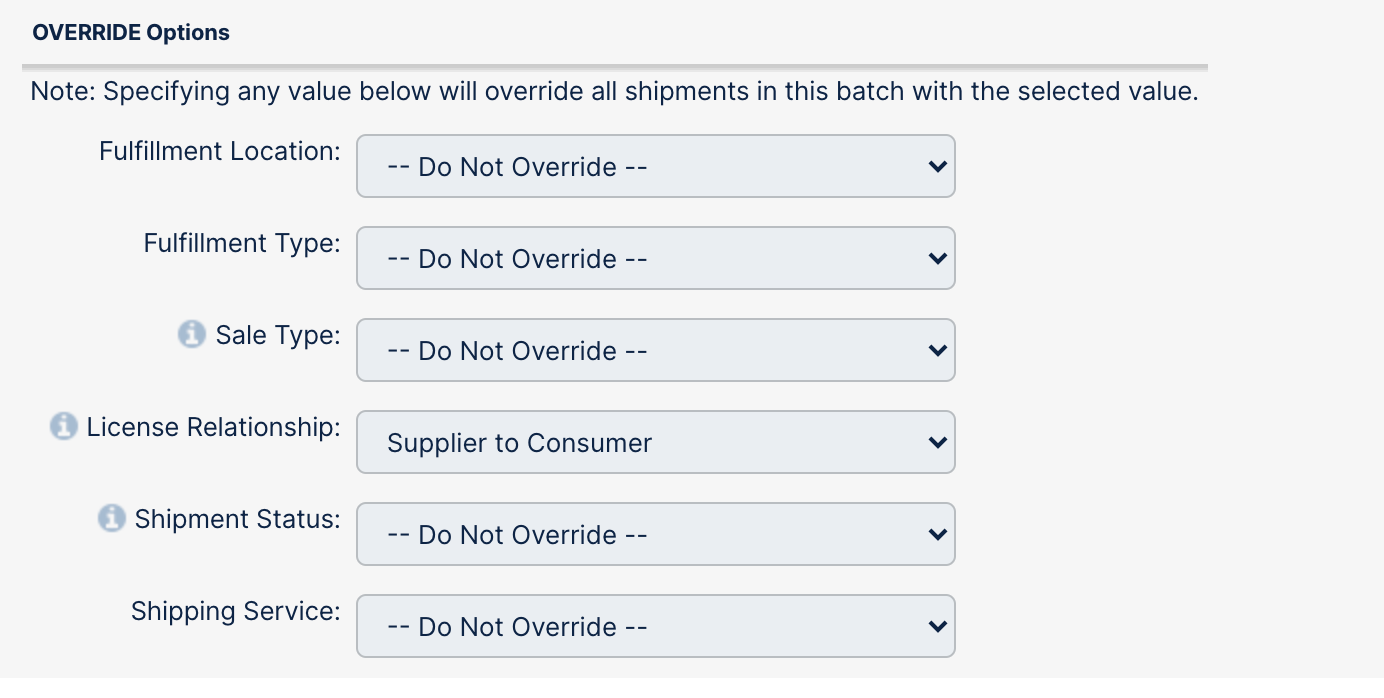The image size is (1384, 698).
Task: Open the Sale Type dropdown
Action: [x=655, y=351]
